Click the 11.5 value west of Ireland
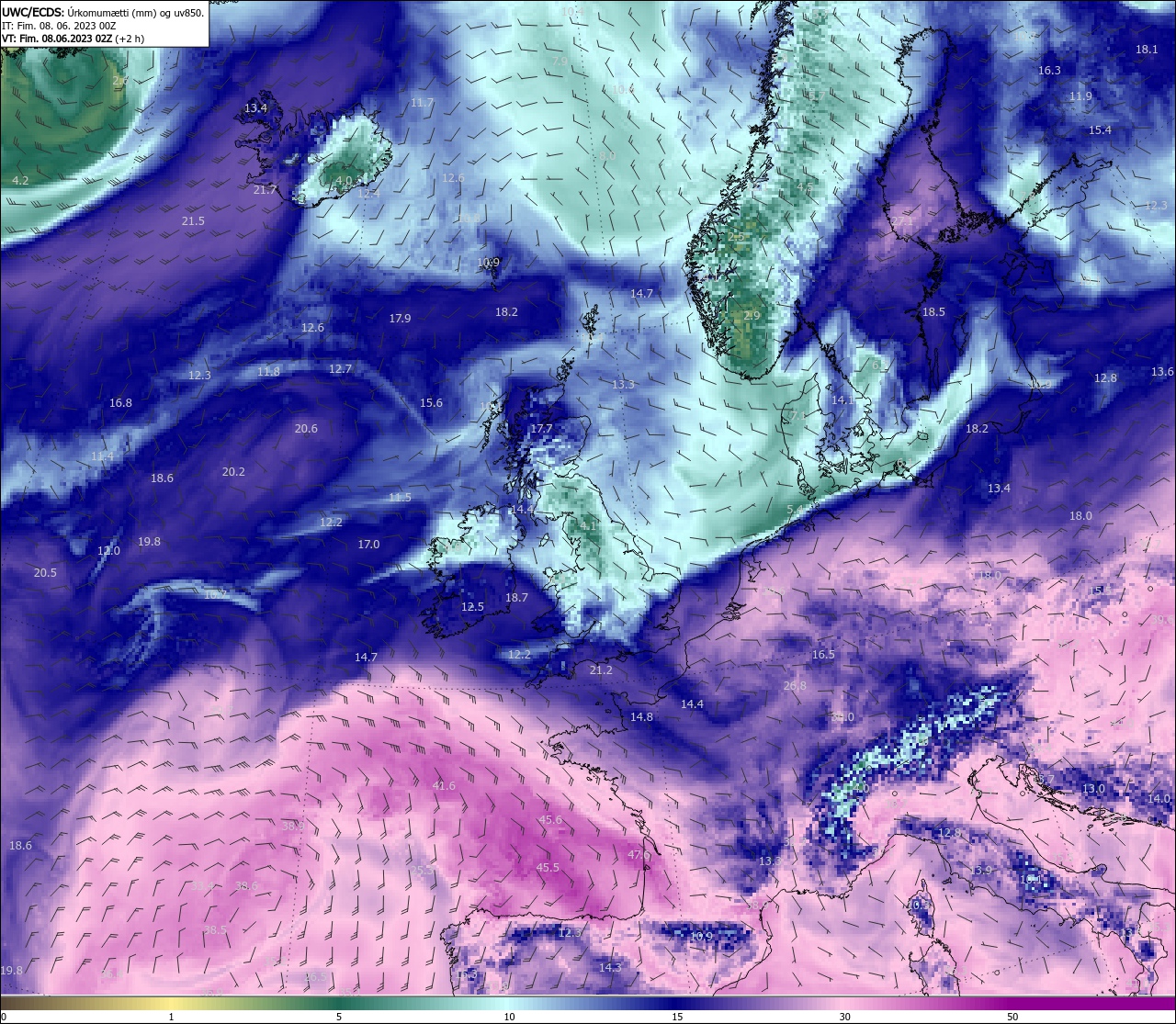Viewport: 1176px width, 1024px height. point(400,498)
